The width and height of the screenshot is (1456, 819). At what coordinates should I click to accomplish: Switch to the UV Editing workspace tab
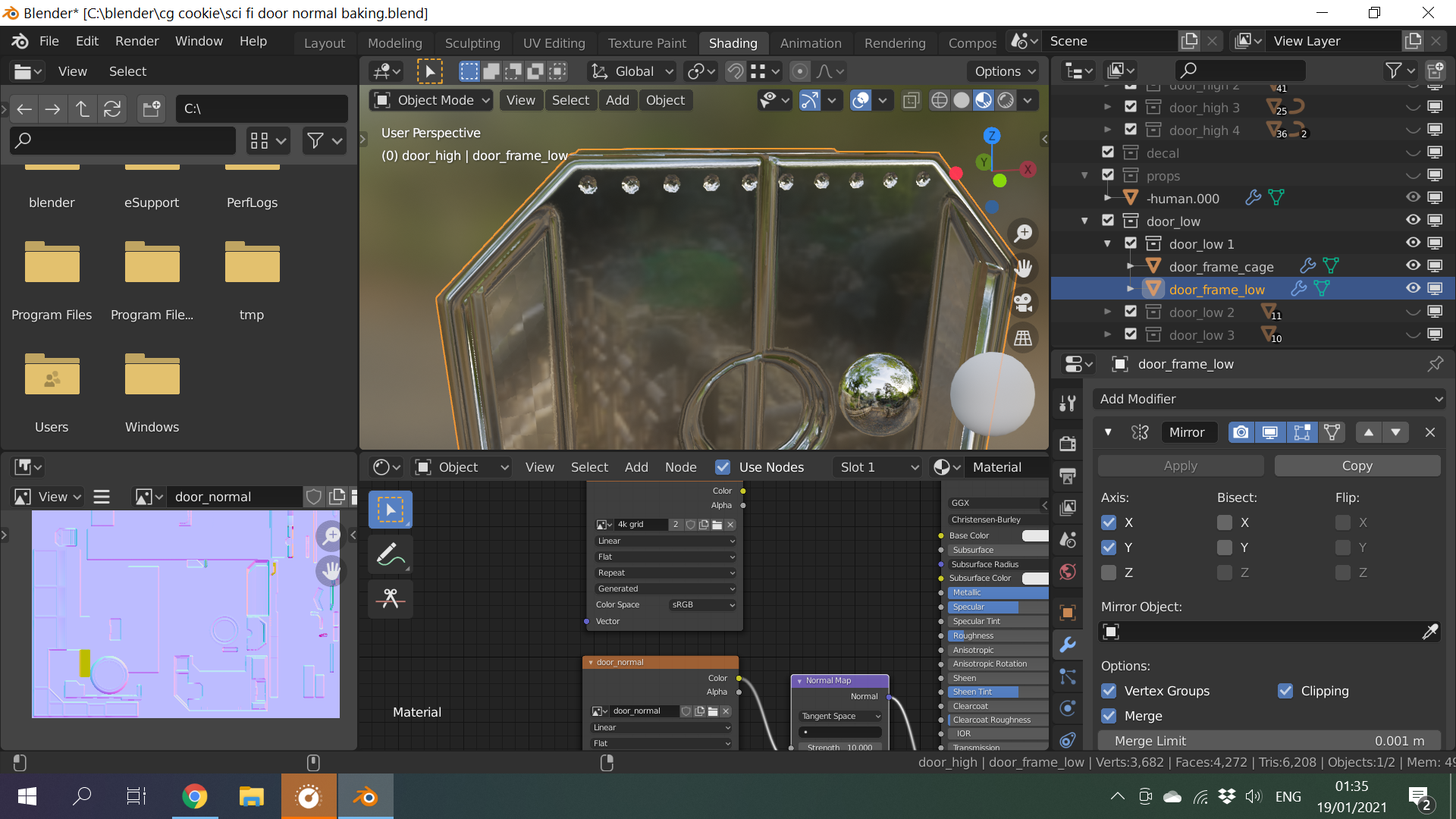554,43
